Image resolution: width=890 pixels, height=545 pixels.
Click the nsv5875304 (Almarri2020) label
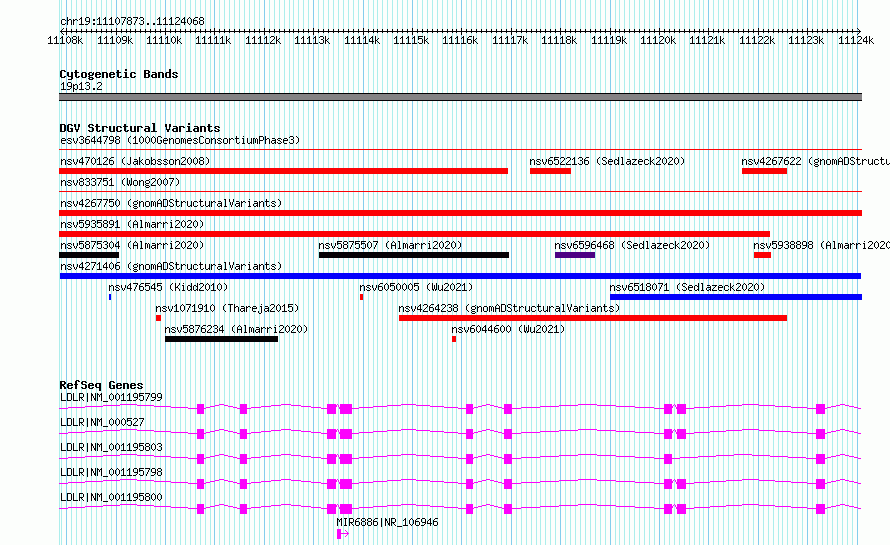pos(132,245)
